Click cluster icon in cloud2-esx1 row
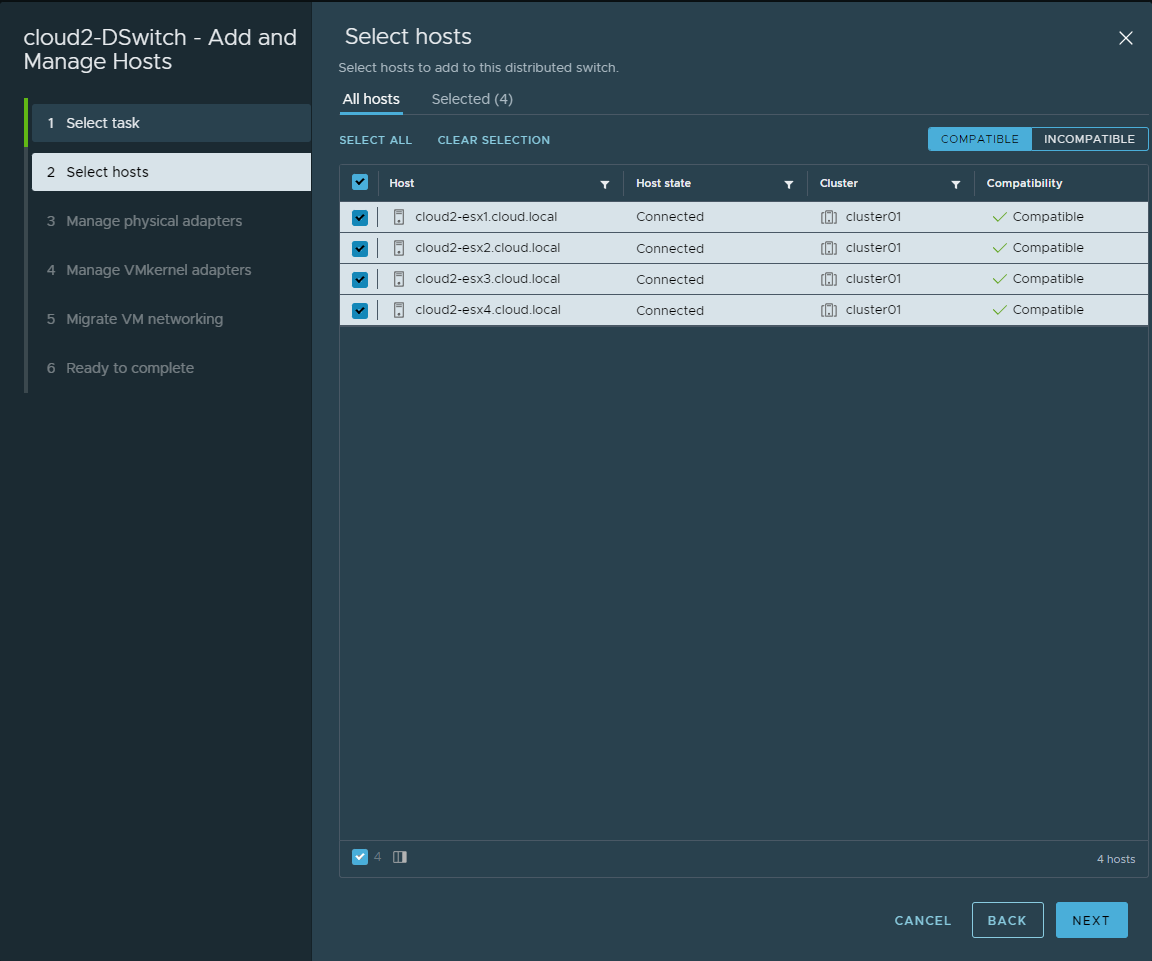This screenshot has height=961, width=1152. [829, 217]
